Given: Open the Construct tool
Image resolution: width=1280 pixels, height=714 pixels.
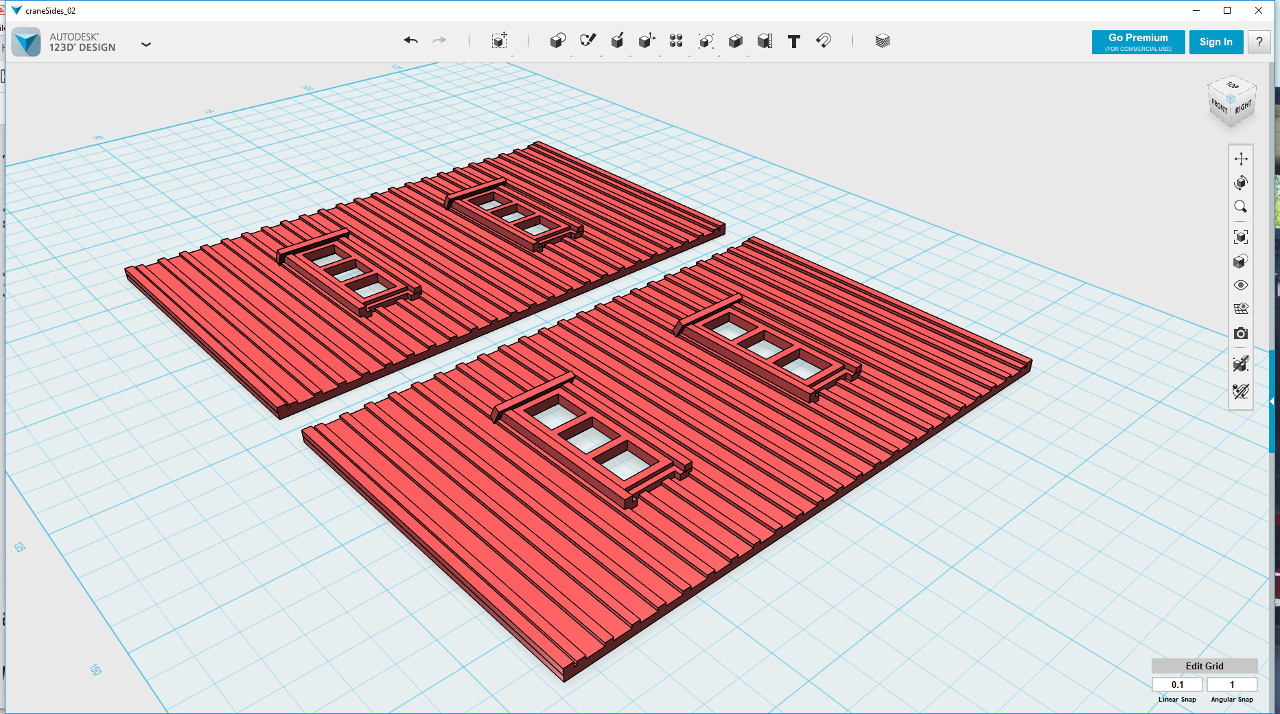Looking at the screenshot, I should pos(618,41).
